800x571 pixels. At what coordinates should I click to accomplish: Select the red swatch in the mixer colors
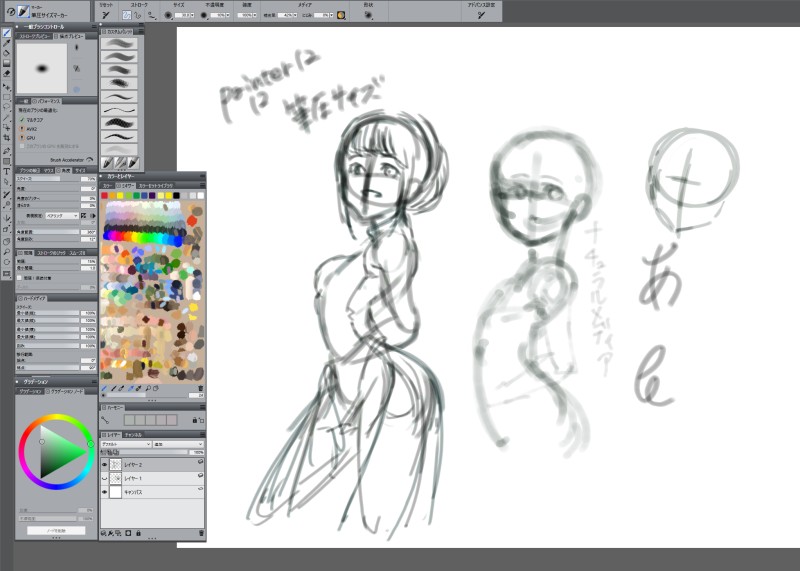coord(105,195)
